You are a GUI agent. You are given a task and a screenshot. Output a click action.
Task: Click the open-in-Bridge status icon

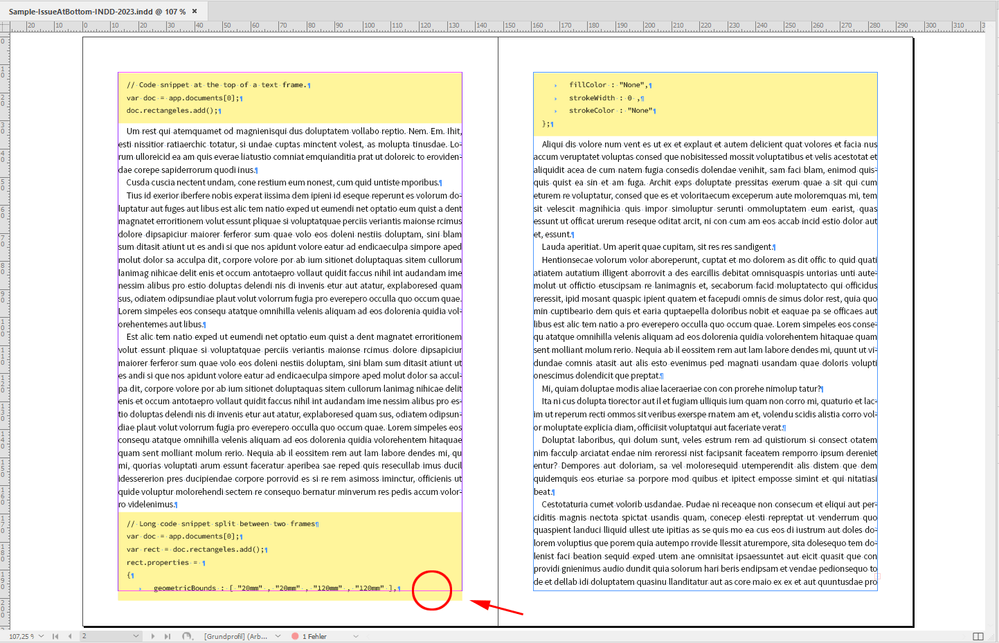pos(187,636)
